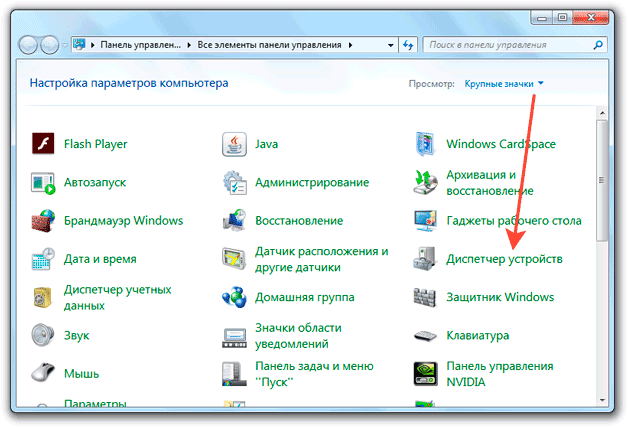Click the Дата и время calendar icon
The width and height of the screenshot is (628, 427).
pos(43,259)
